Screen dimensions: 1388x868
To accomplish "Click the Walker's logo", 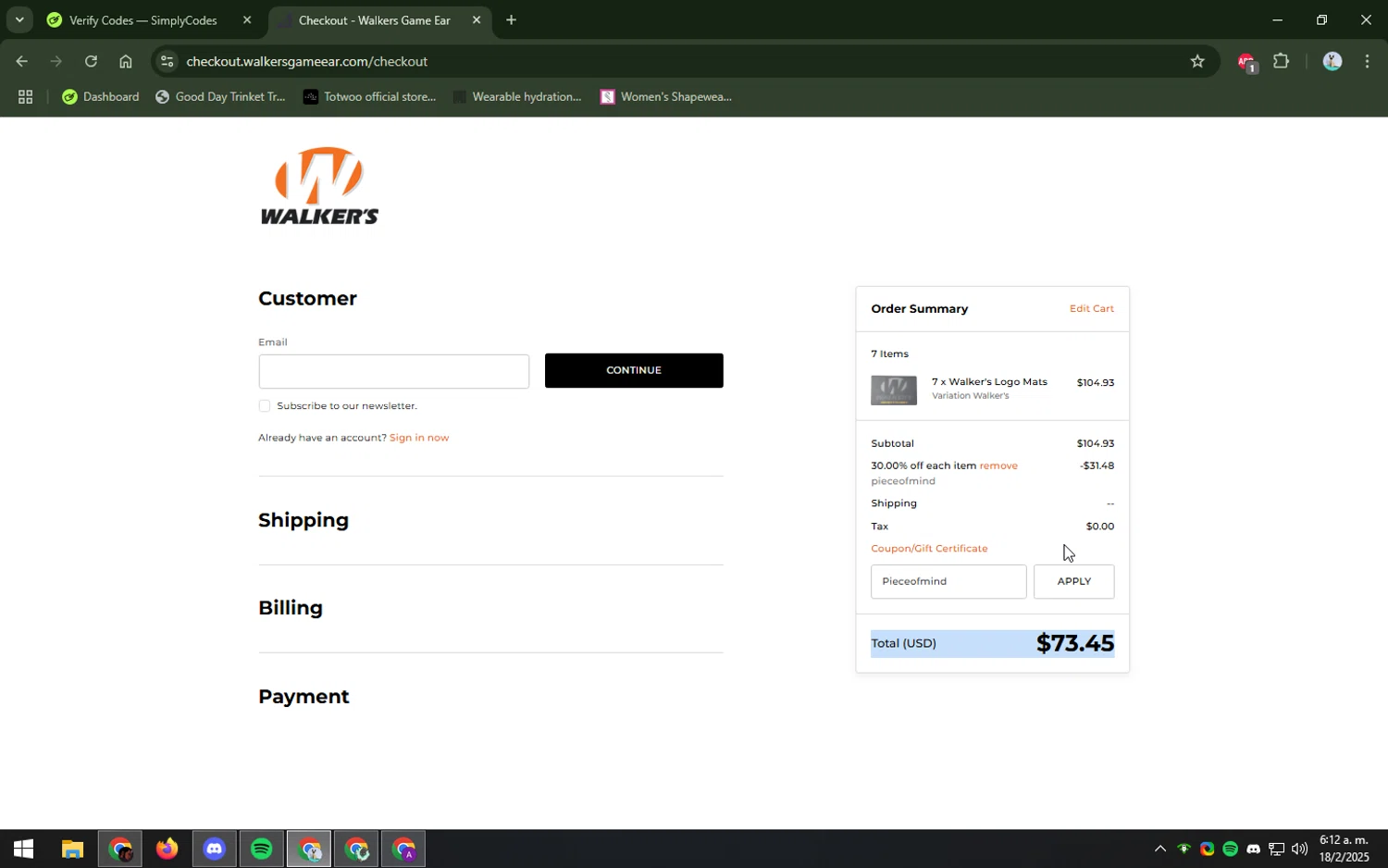I will coord(319,185).
